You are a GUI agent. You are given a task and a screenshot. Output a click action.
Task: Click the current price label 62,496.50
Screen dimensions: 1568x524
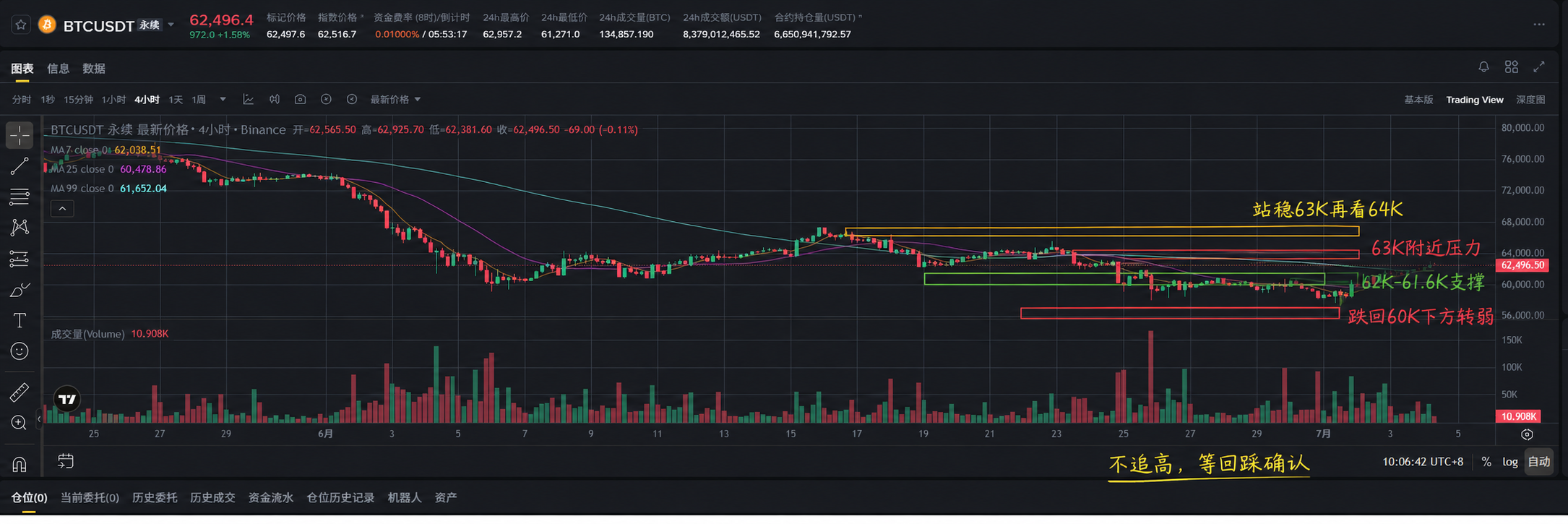[1522, 265]
